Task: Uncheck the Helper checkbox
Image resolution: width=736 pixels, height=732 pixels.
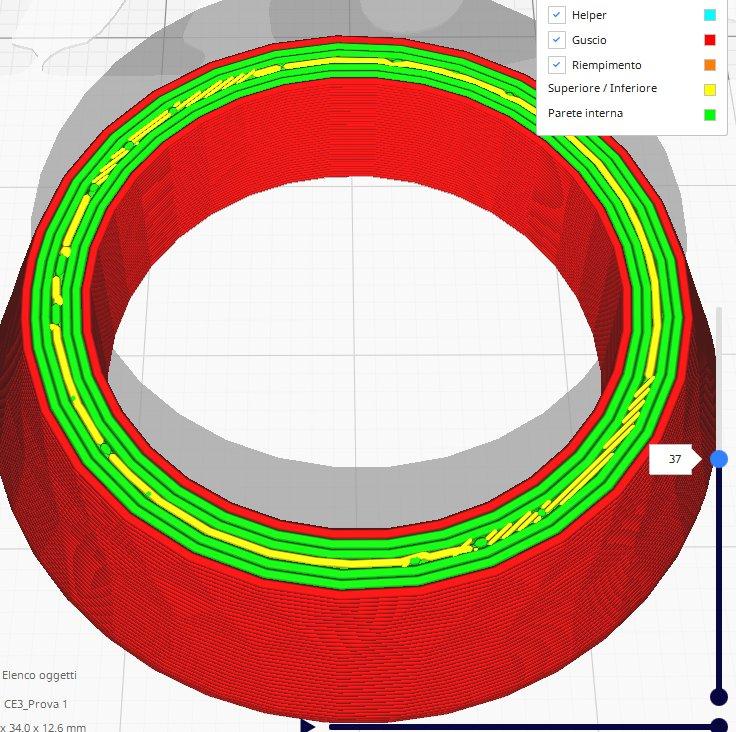Action: click(x=557, y=15)
